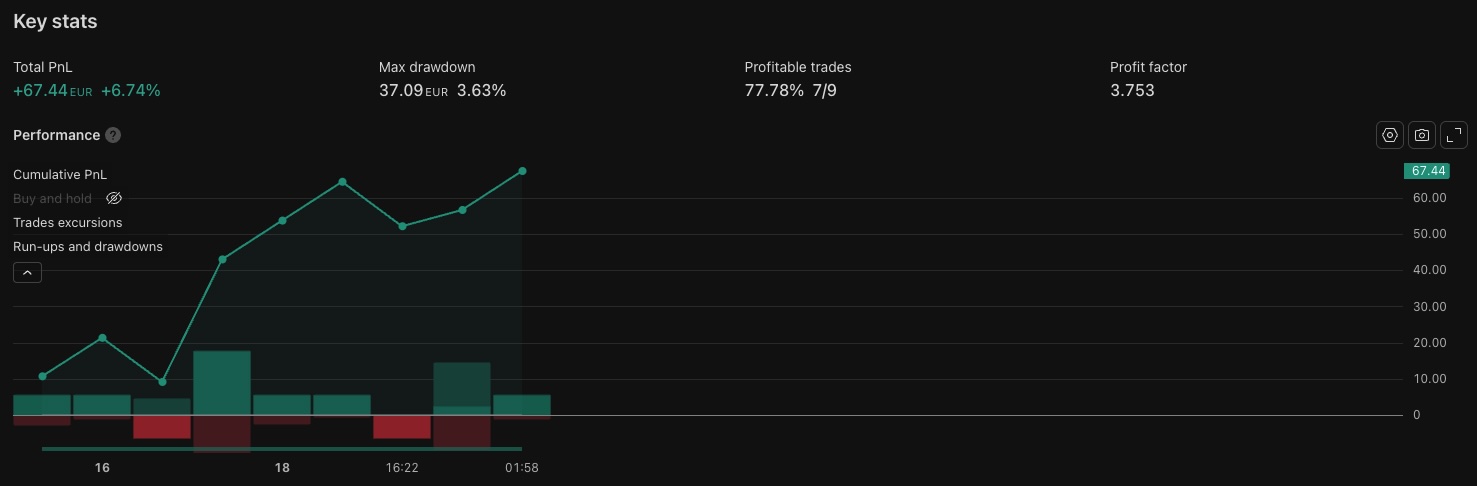Click the green range bar under chart

point(282,450)
